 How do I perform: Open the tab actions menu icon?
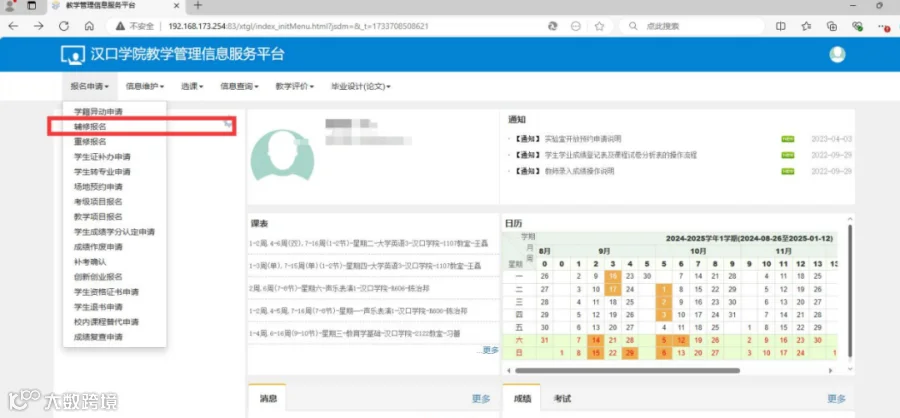point(32,6)
